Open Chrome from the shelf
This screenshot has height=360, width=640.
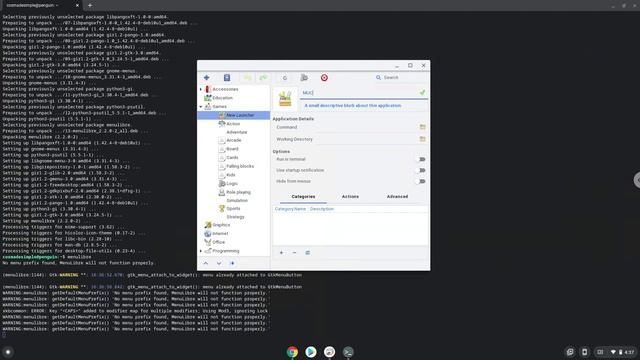[x=292, y=352]
